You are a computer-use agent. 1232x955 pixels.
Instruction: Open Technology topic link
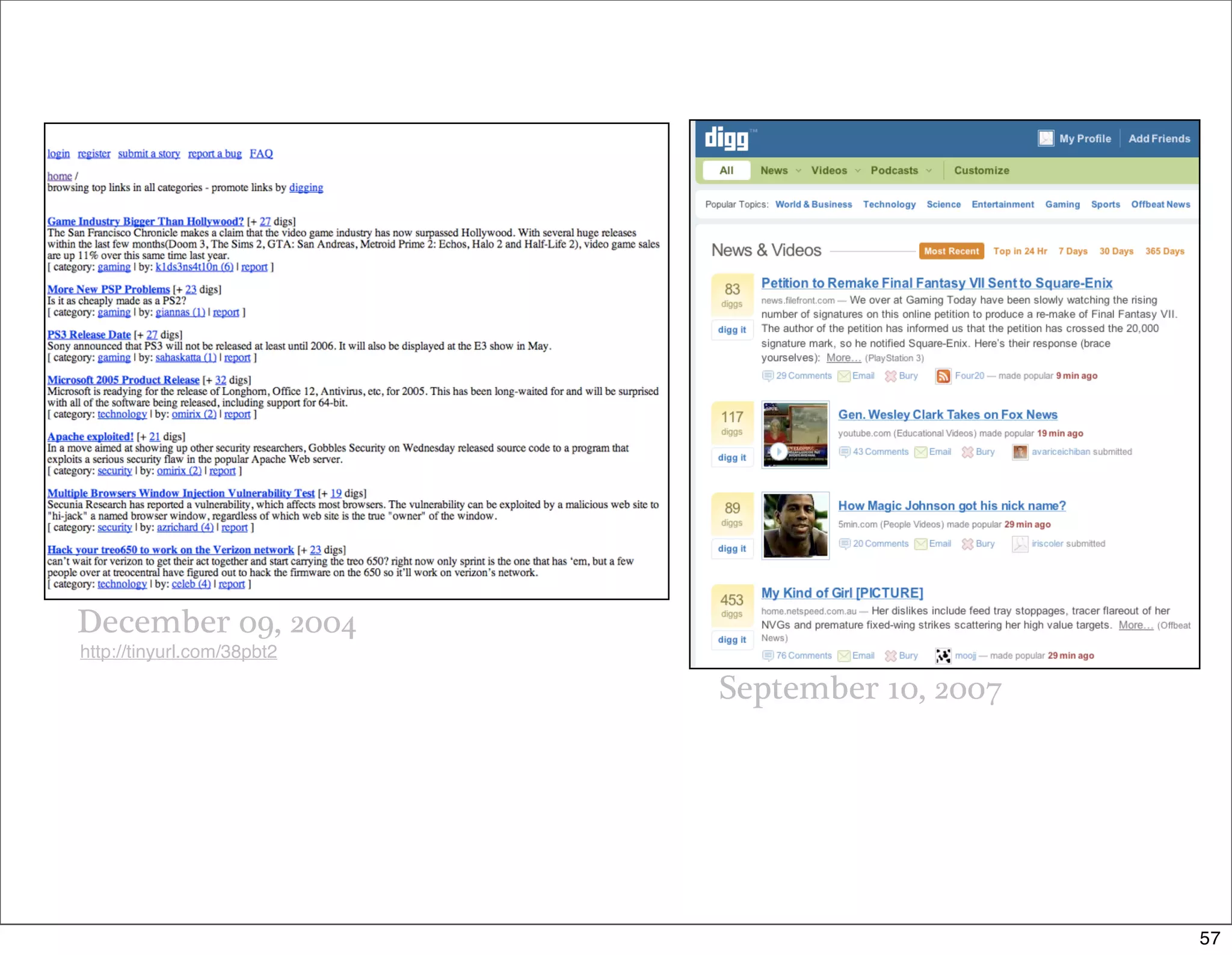(x=889, y=205)
